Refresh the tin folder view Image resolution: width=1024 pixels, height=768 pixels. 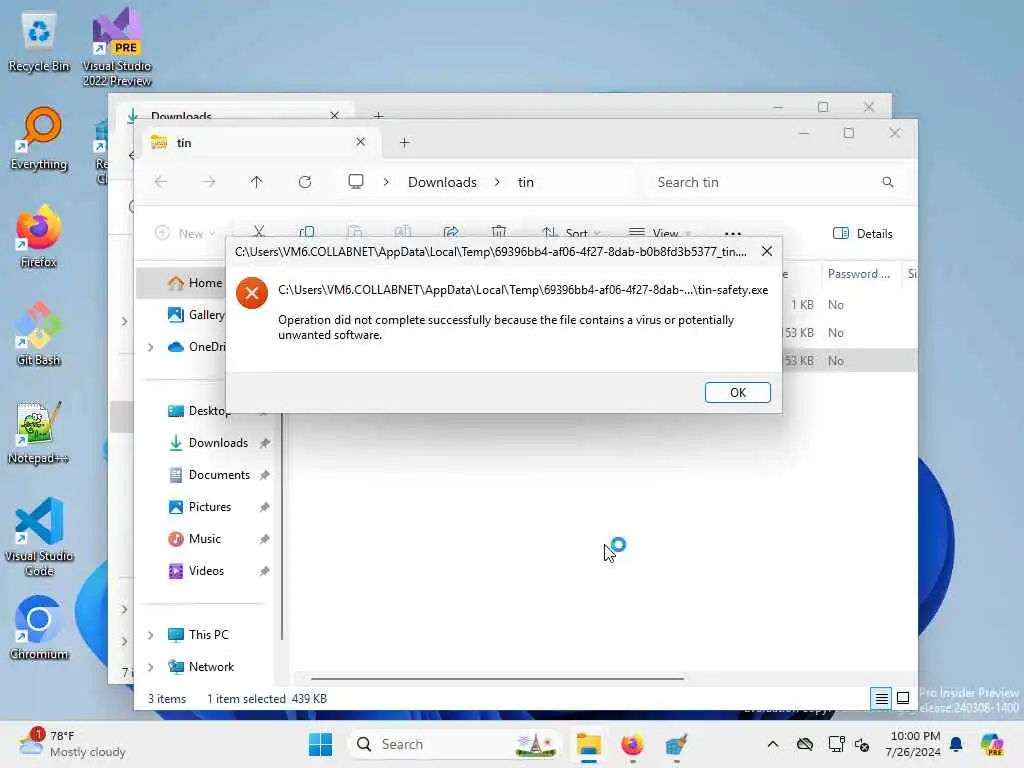coord(304,182)
